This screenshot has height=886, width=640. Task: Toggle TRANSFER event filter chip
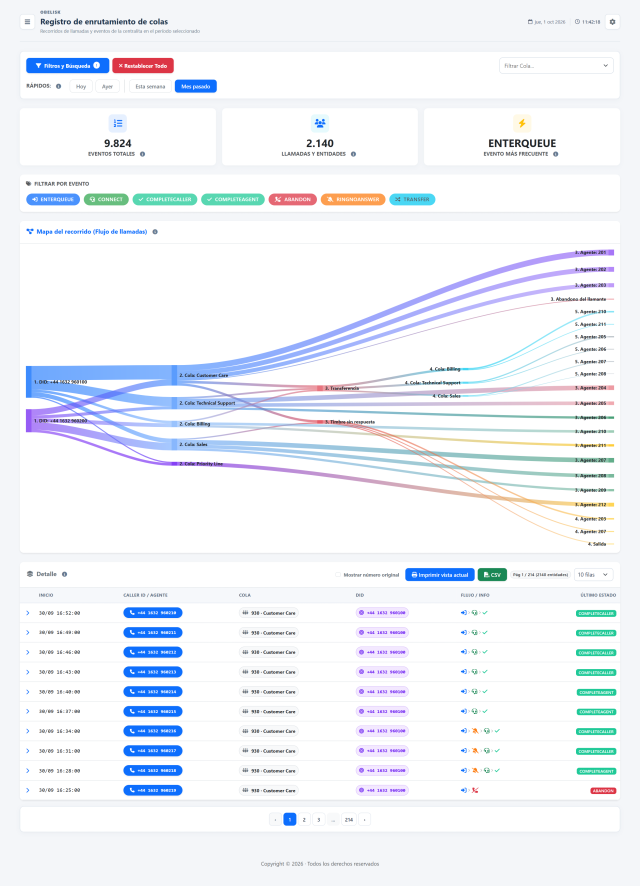412,199
